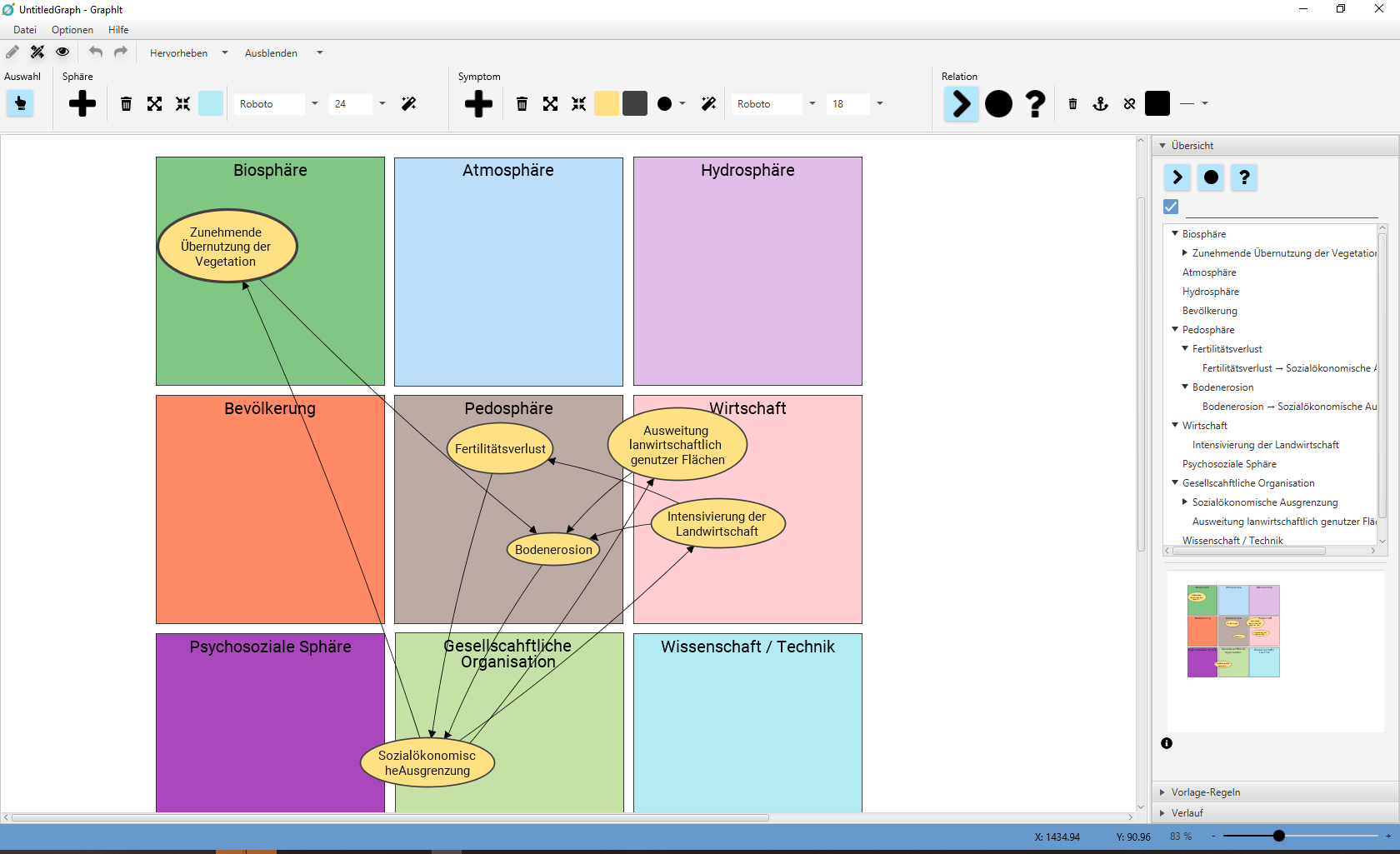This screenshot has height=854, width=1400.
Task: Activate the Auswahl pointer tool
Action: (20, 104)
